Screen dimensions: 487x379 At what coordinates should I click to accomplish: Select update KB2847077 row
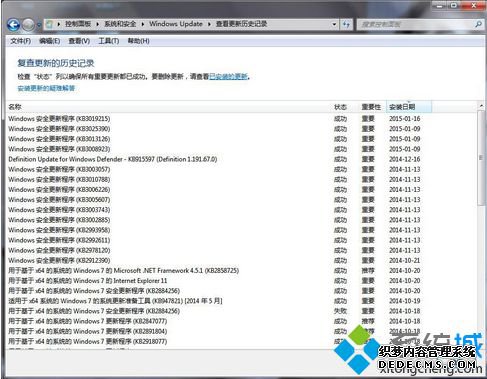coord(241,321)
